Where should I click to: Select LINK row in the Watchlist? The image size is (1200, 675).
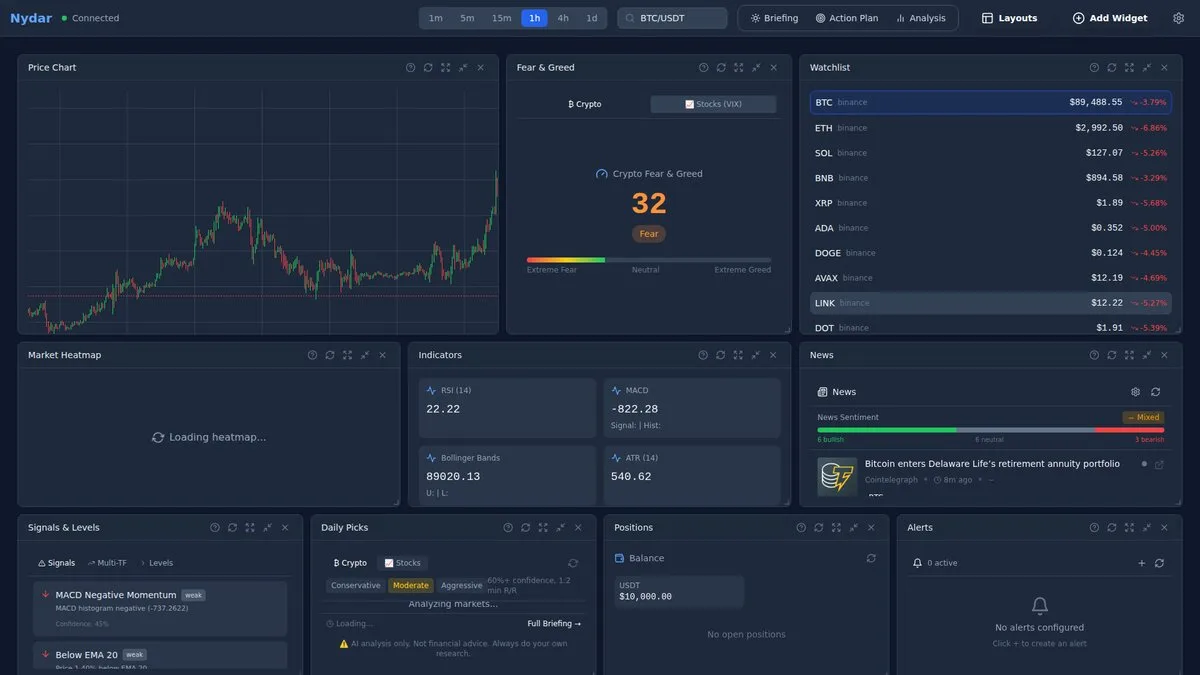[991, 303]
